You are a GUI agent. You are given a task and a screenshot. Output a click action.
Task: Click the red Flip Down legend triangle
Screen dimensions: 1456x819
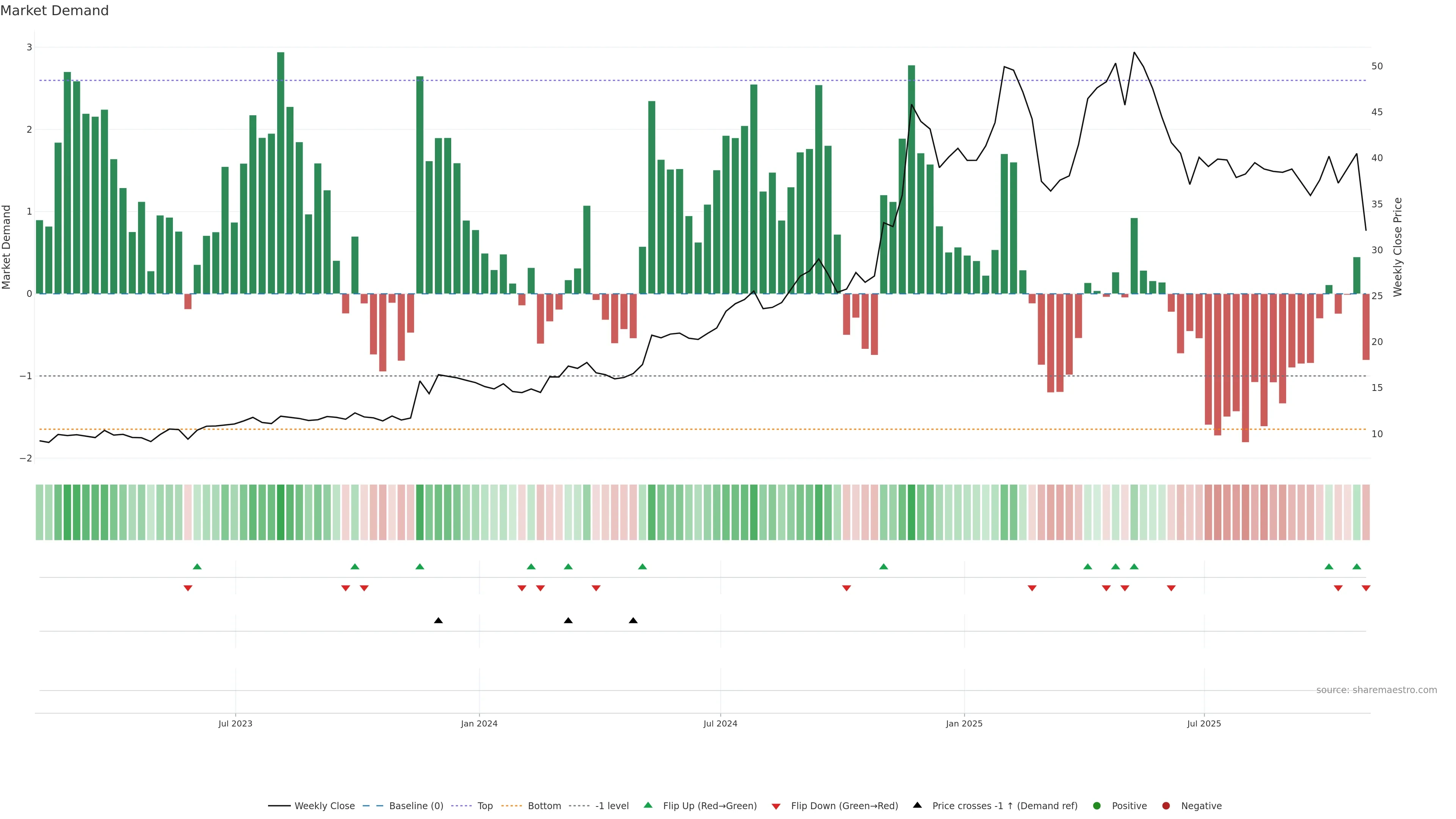[776, 806]
